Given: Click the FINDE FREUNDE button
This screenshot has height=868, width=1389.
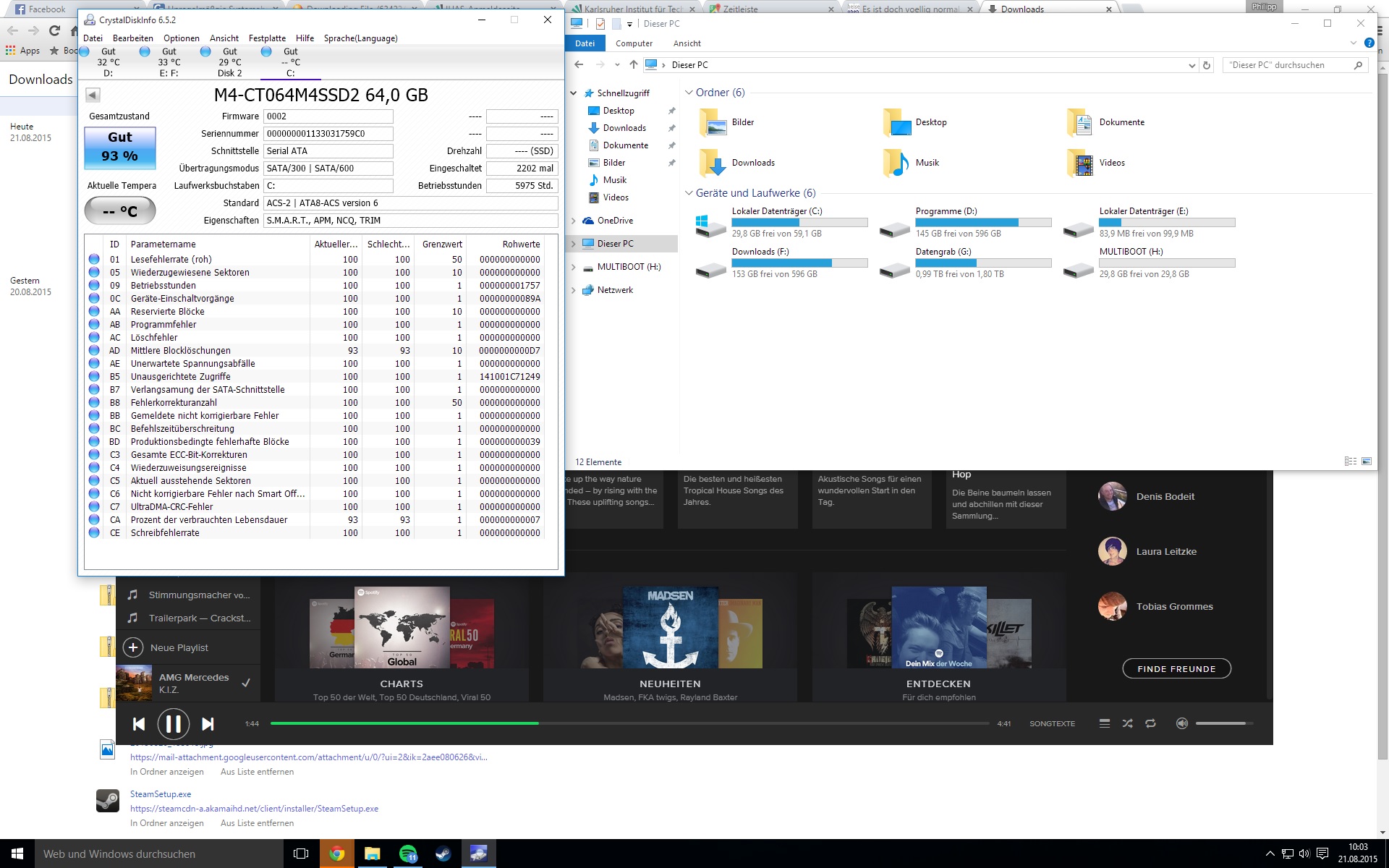Looking at the screenshot, I should click(1176, 669).
